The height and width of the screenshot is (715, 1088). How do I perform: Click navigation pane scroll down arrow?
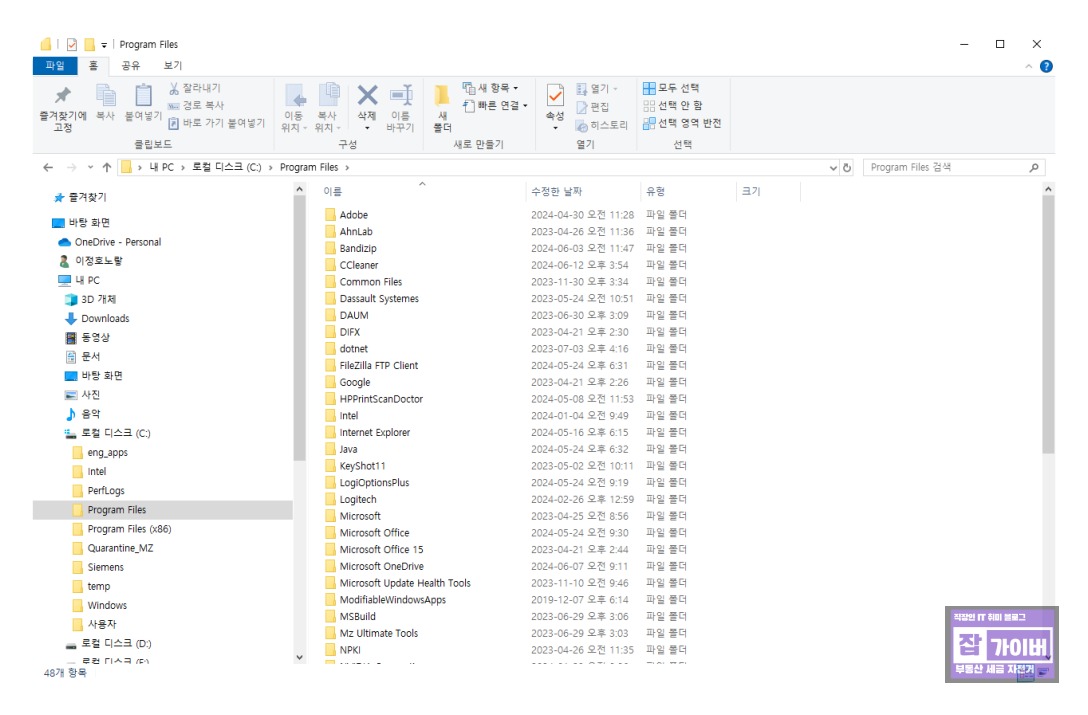299,657
